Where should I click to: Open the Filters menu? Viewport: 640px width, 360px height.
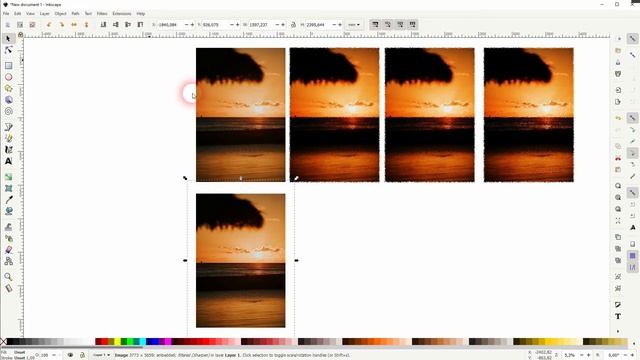point(102,13)
